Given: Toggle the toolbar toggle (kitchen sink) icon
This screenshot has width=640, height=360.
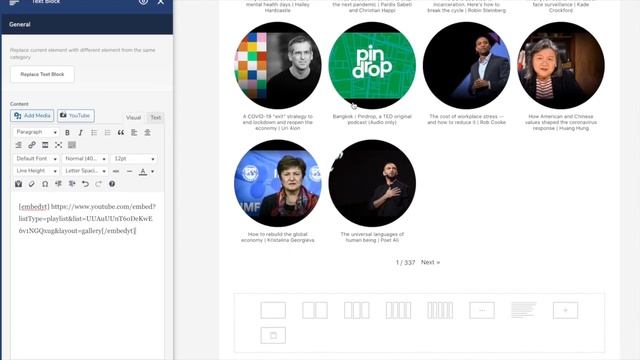Looking at the screenshot, I should point(72,145).
